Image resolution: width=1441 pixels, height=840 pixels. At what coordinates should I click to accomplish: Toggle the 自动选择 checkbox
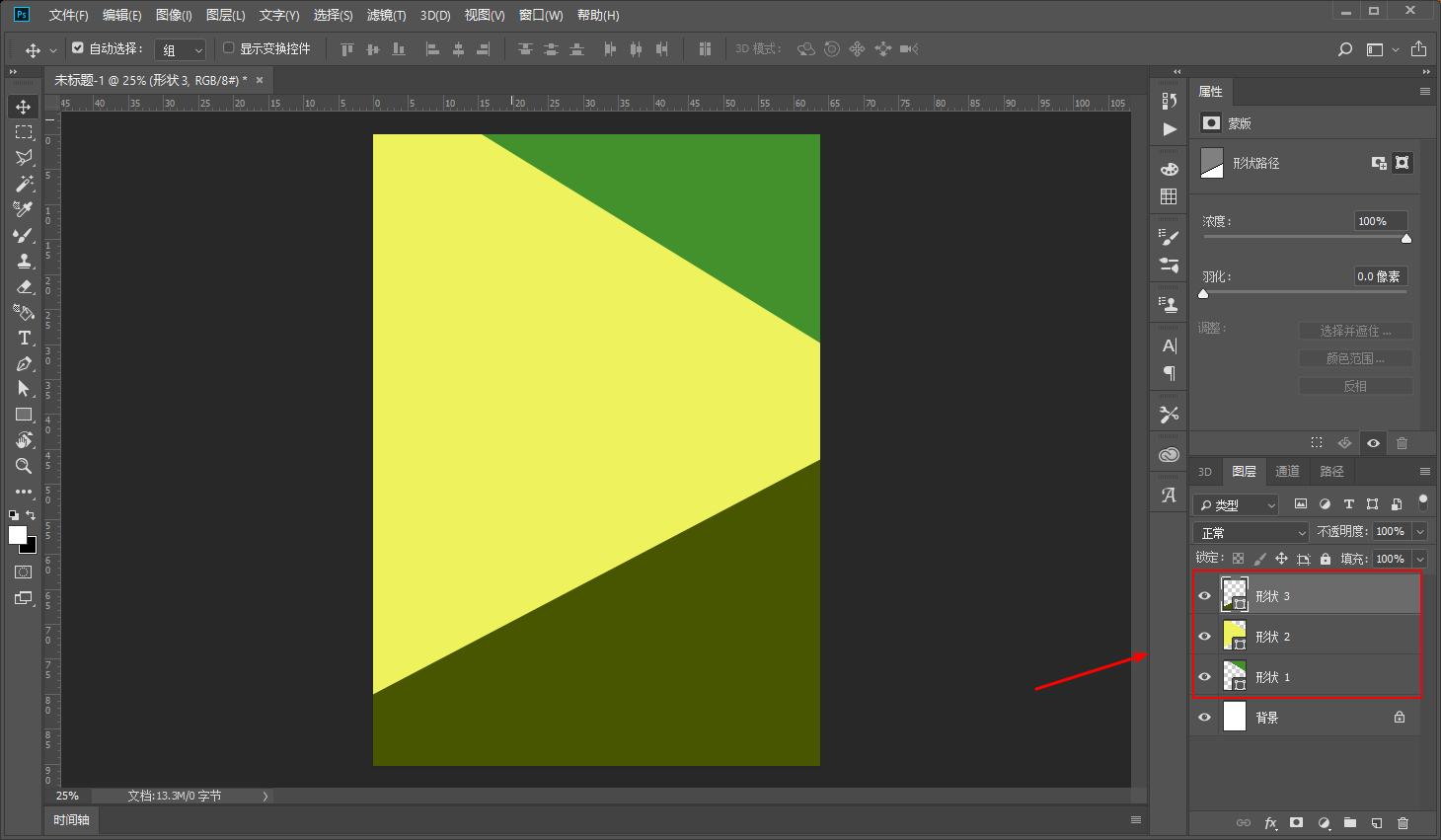[x=78, y=47]
